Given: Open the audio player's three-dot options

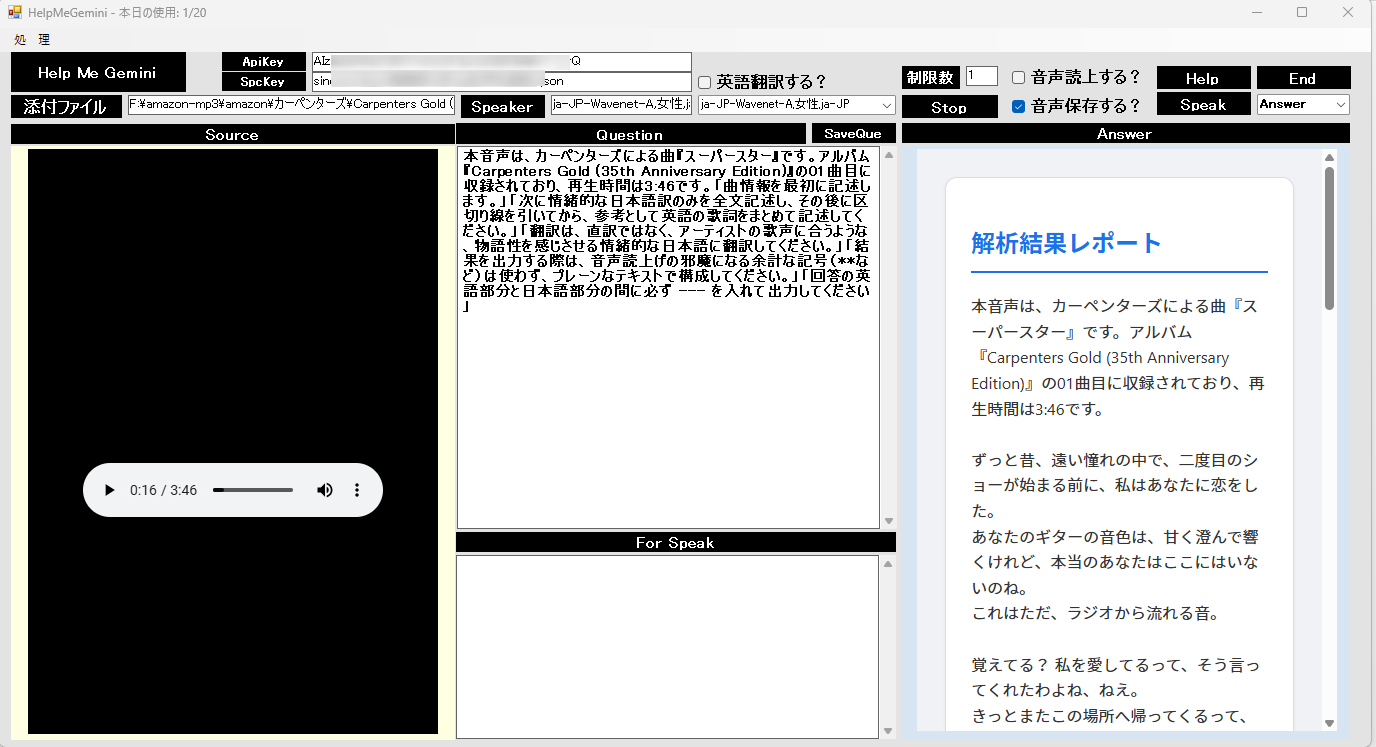Looking at the screenshot, I should point(357,490).
